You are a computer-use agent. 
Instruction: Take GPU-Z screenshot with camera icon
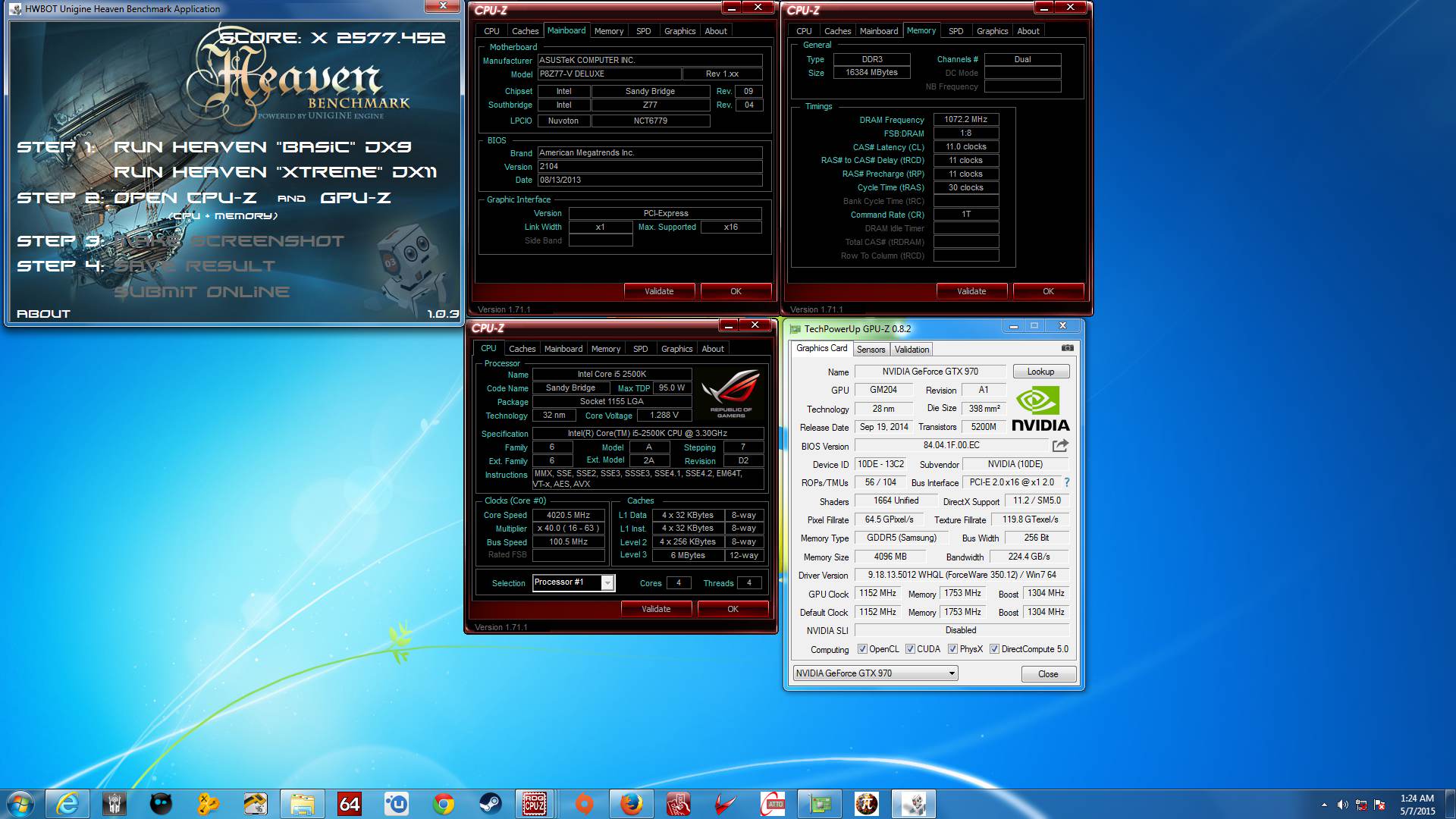(x=1067, y=348)
